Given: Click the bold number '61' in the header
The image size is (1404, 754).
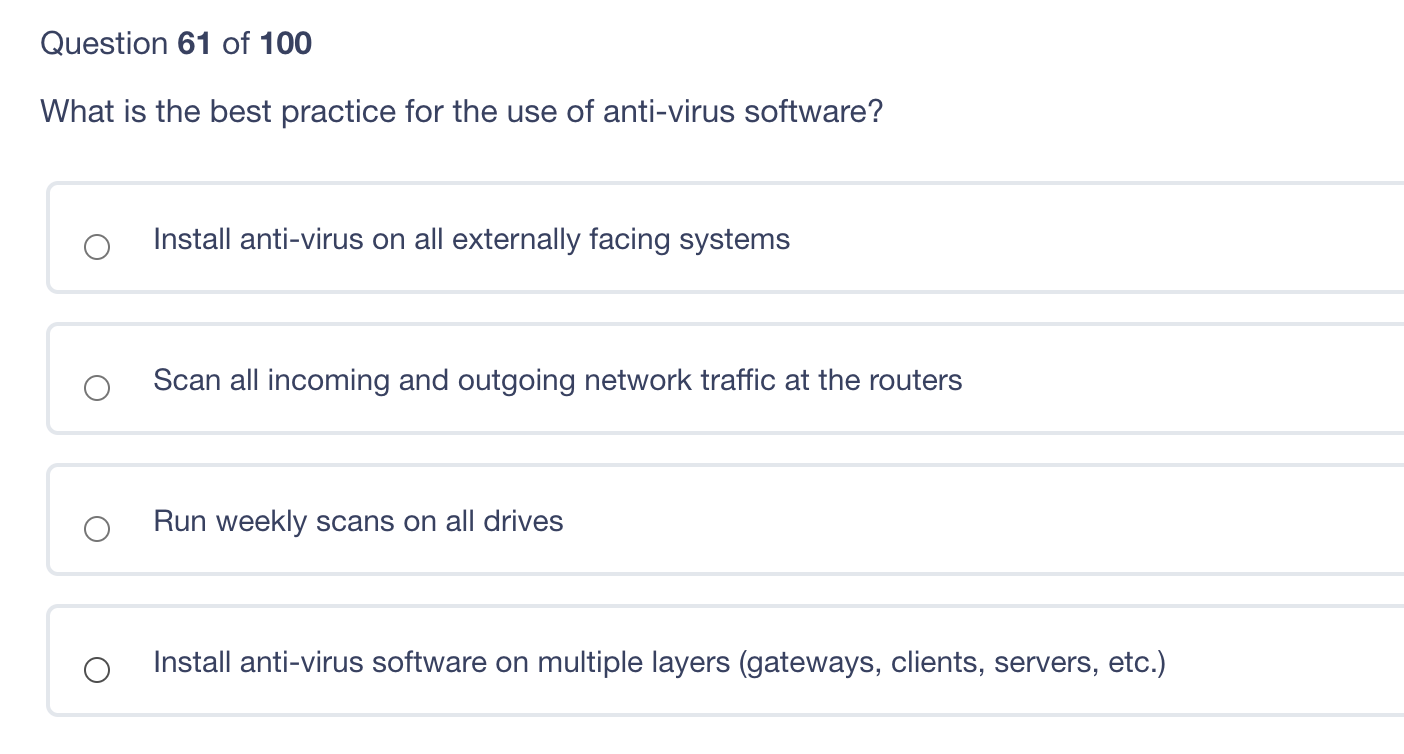Looking at the screenshot, I should click(193, 43).
